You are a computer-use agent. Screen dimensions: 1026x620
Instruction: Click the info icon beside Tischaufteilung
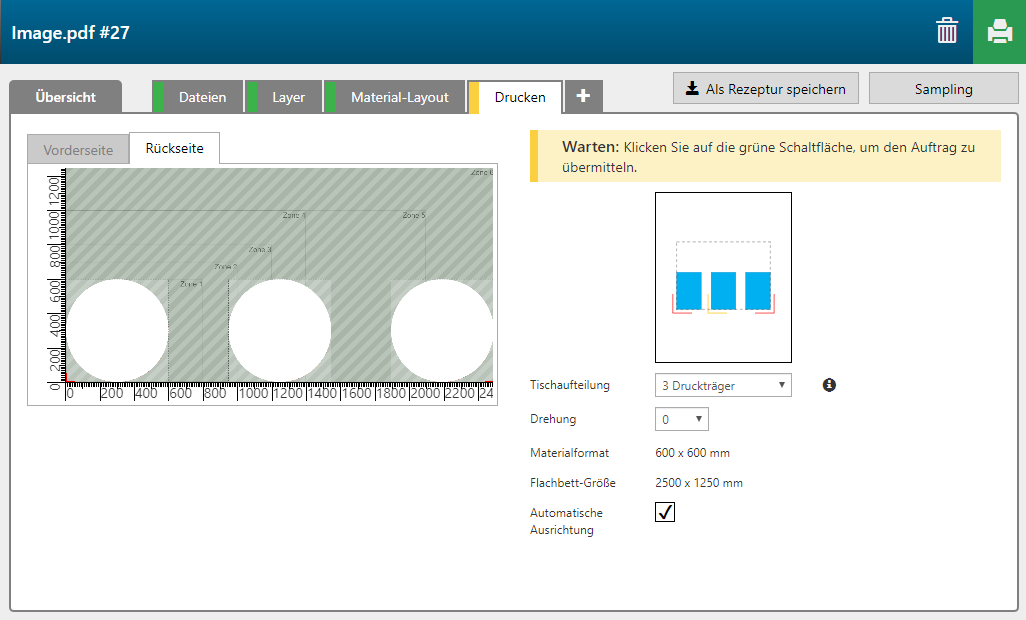[829, 384]
